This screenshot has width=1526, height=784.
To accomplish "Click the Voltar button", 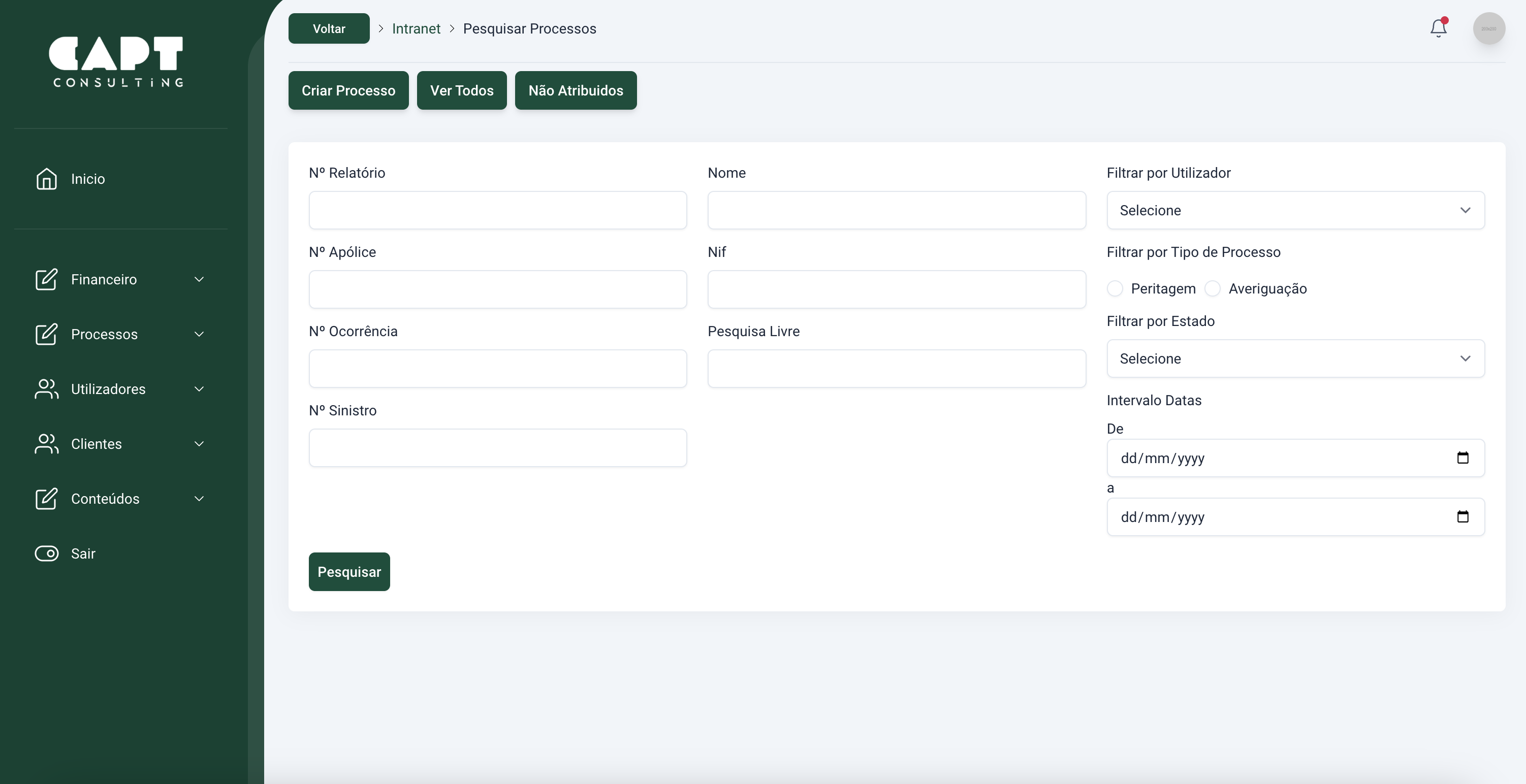I will point(329,28).
